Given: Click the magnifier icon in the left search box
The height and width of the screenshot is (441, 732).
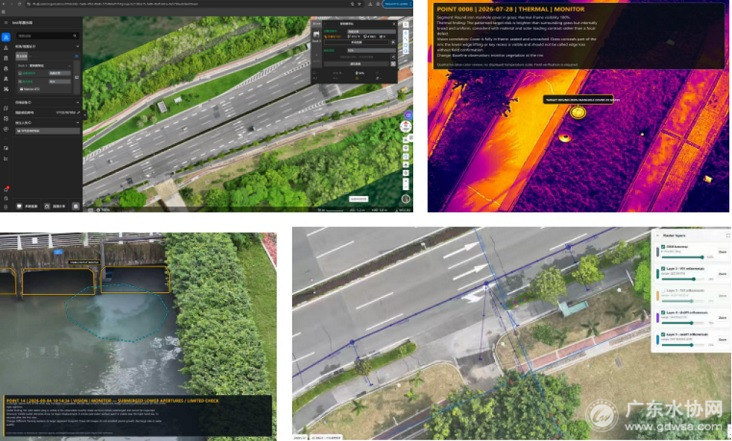Looking at the screenshot, I should tap(75, 35).
